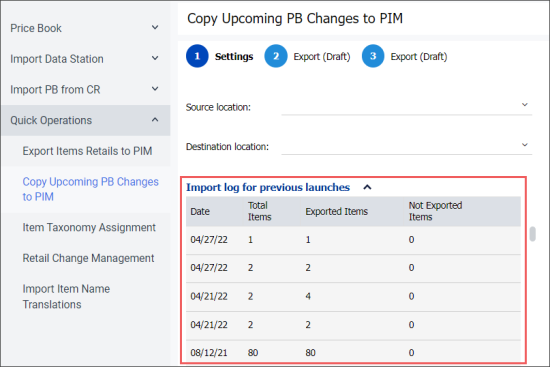The height and width of the screenshot is (367, 550).
Task: Click the step 3 circle icon
Action: (373, 56)
